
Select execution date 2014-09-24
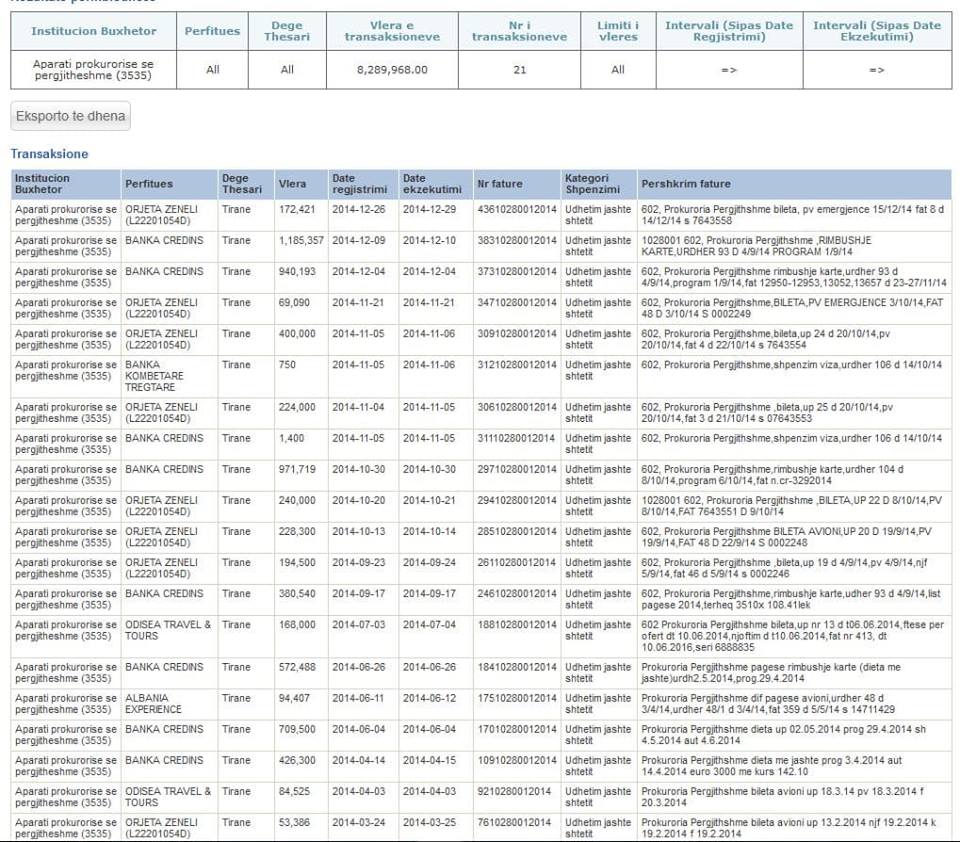[x=429, y=563]
